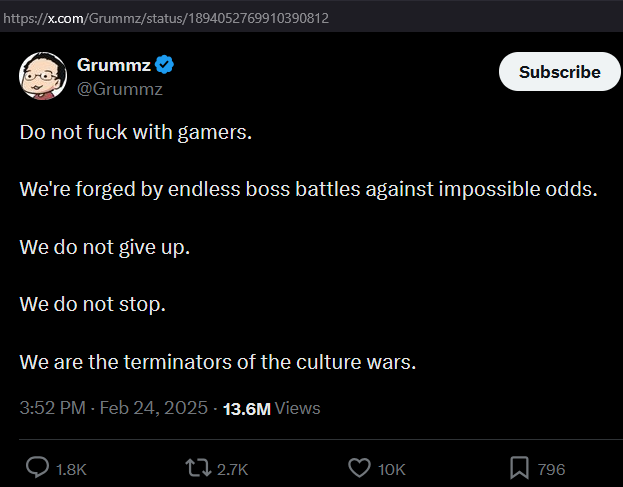623x487 pixels.
Task: Click the Feb 24, 2025 date
Action: 154,408
